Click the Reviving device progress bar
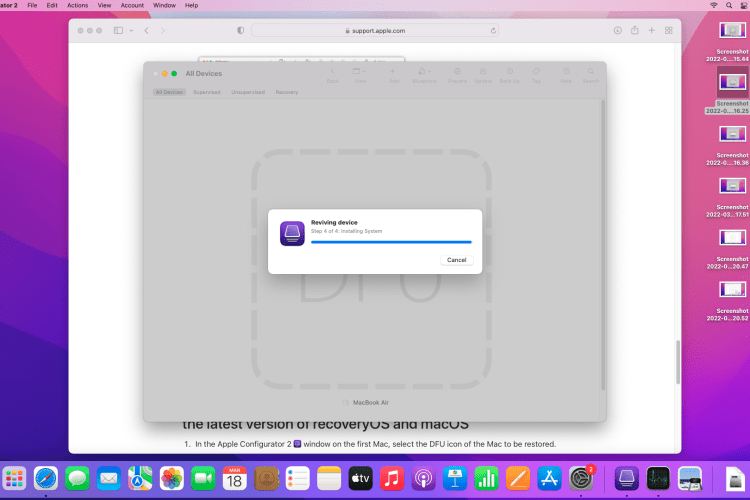Screen dimensions: 750x500 click(391, 242)
